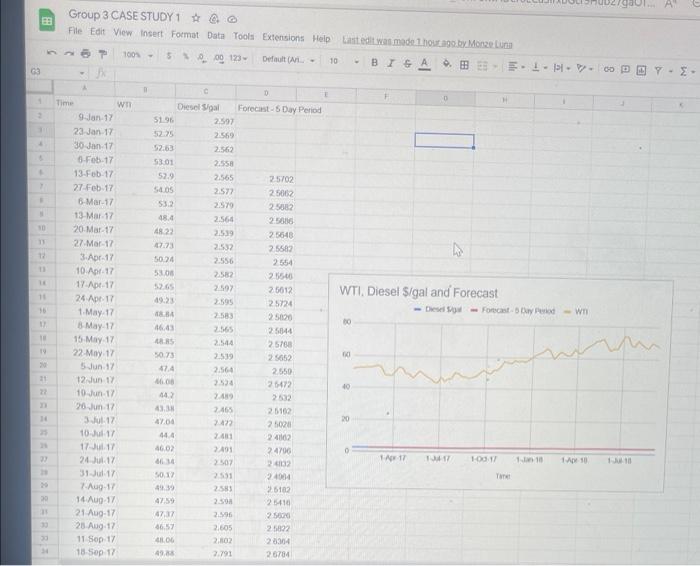
Task: Open the text color picker
Action: click(x=424, y=64)
